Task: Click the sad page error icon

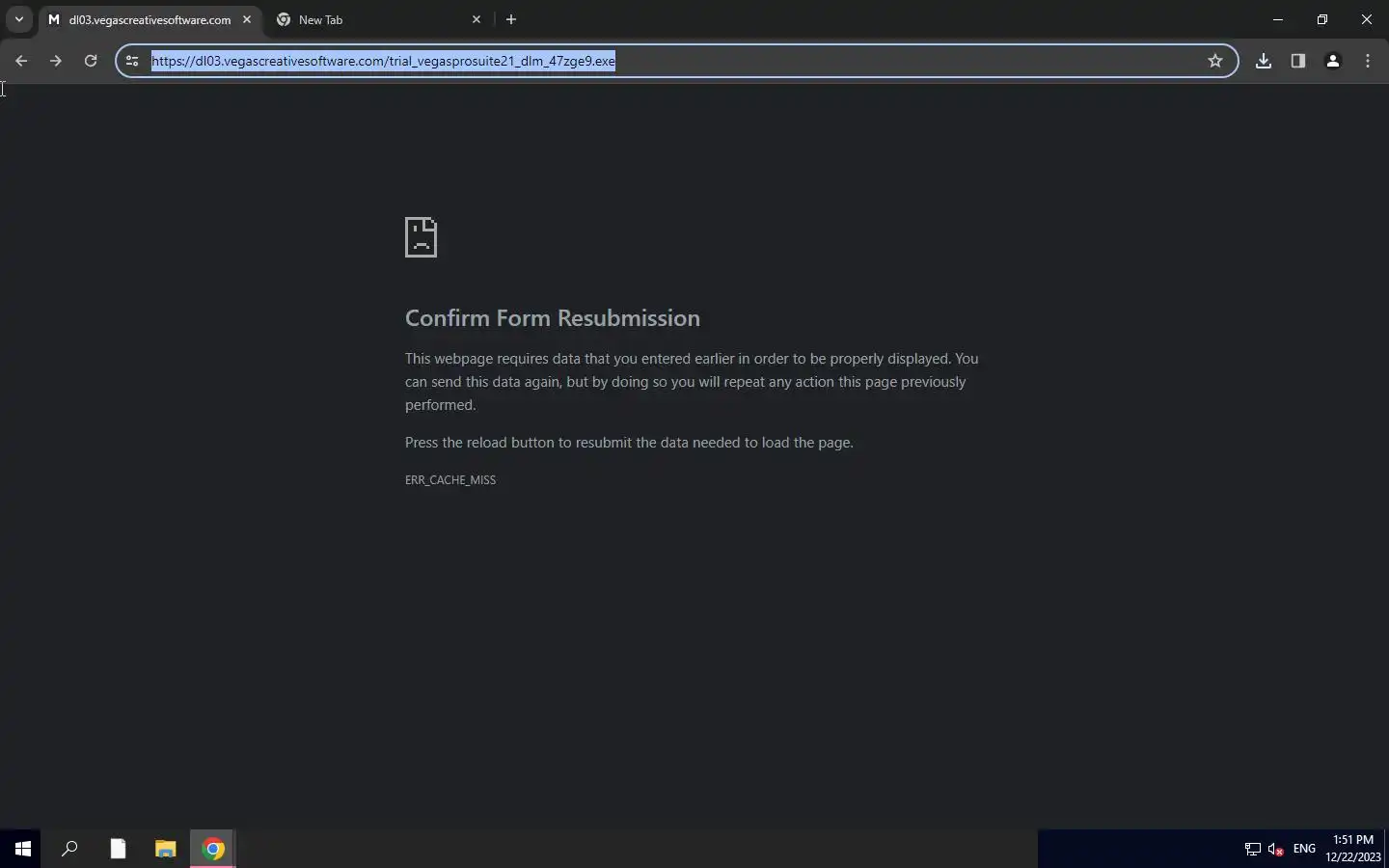Action: click(421, 237)
